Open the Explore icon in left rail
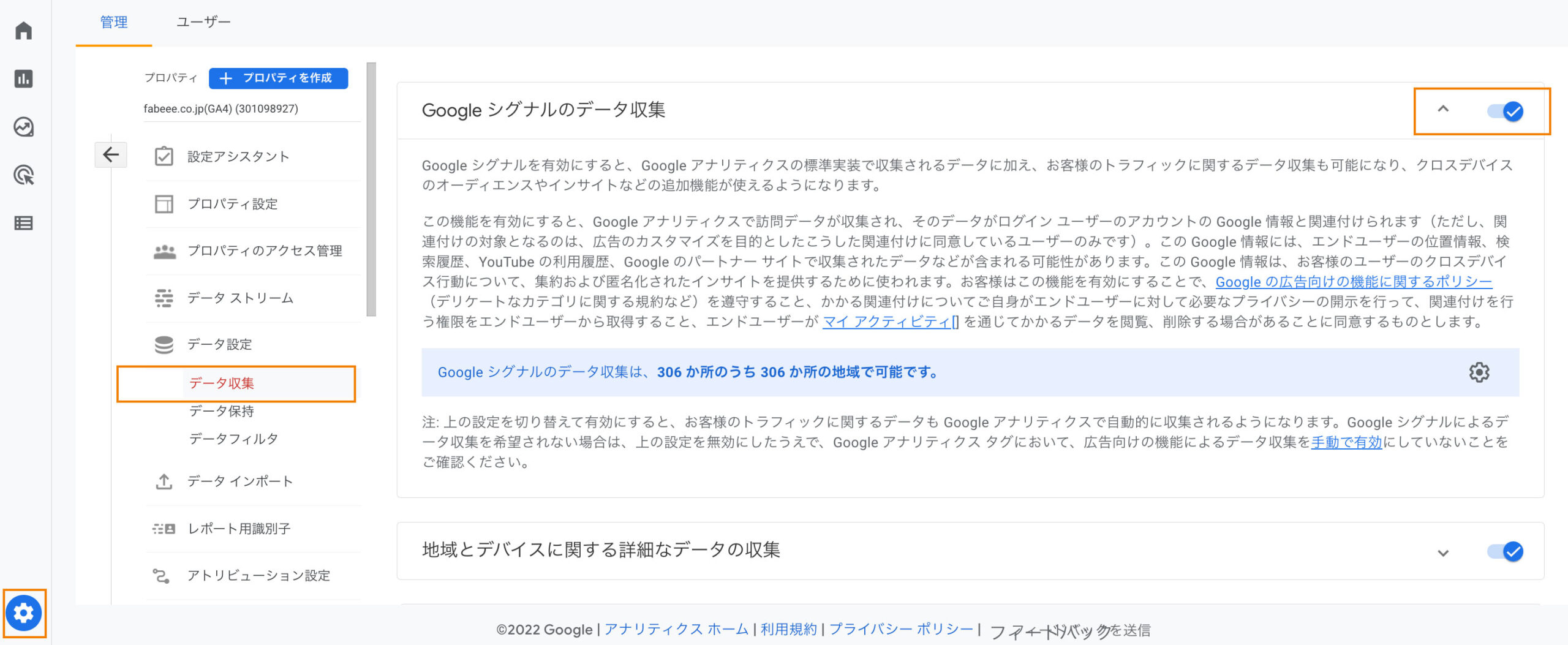Viewport: 1568px width, 645px height. (x=24, y=127)
